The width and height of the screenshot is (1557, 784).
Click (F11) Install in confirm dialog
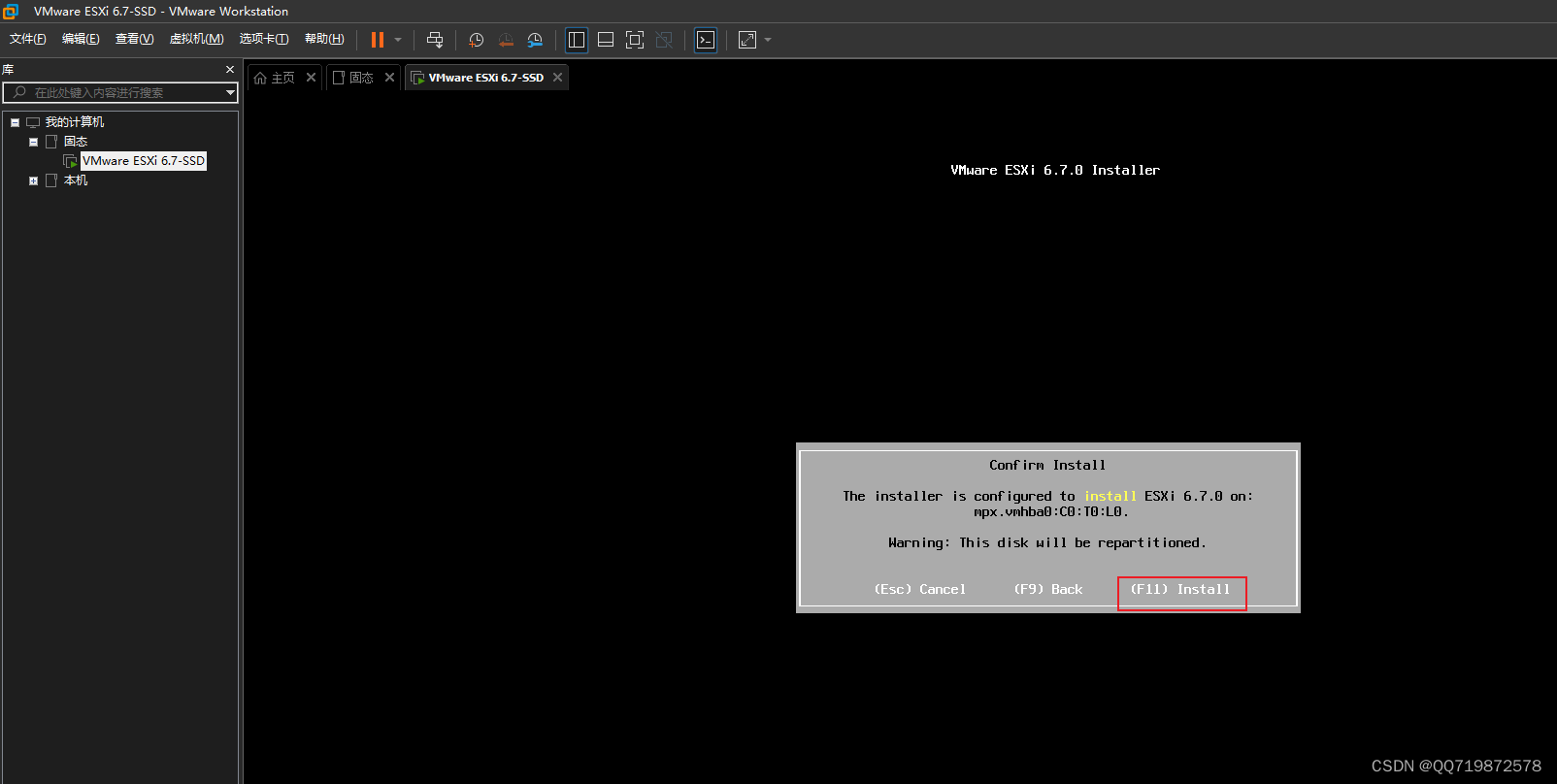pos(1180,590)
